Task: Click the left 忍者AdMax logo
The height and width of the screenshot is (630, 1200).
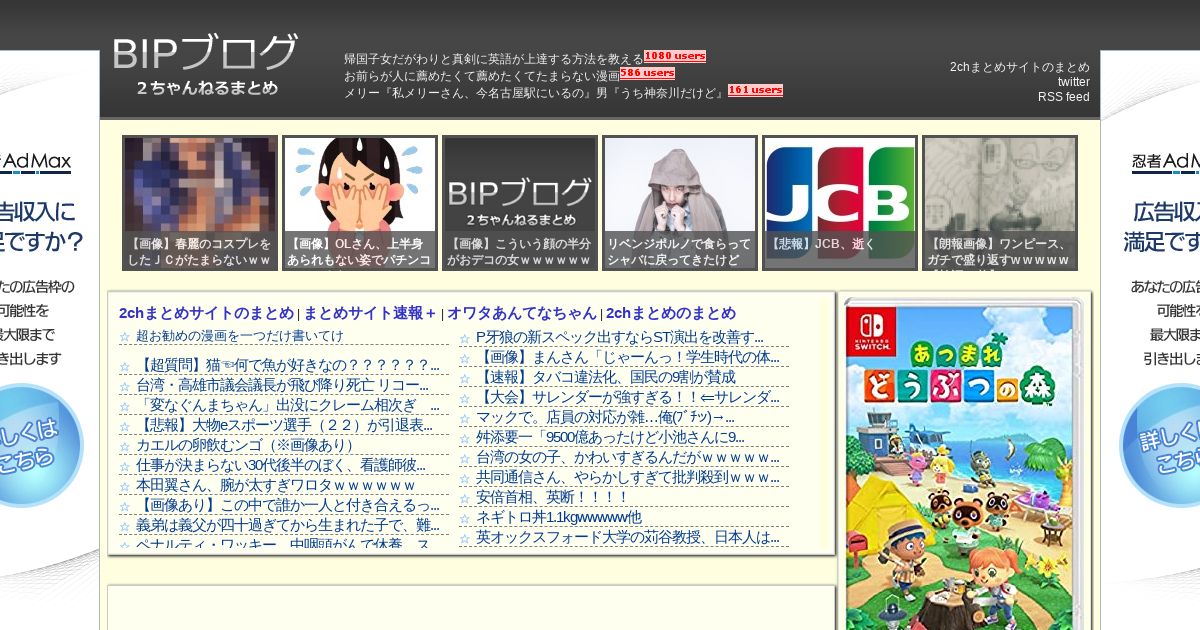Action: click(x=36, y=162)
